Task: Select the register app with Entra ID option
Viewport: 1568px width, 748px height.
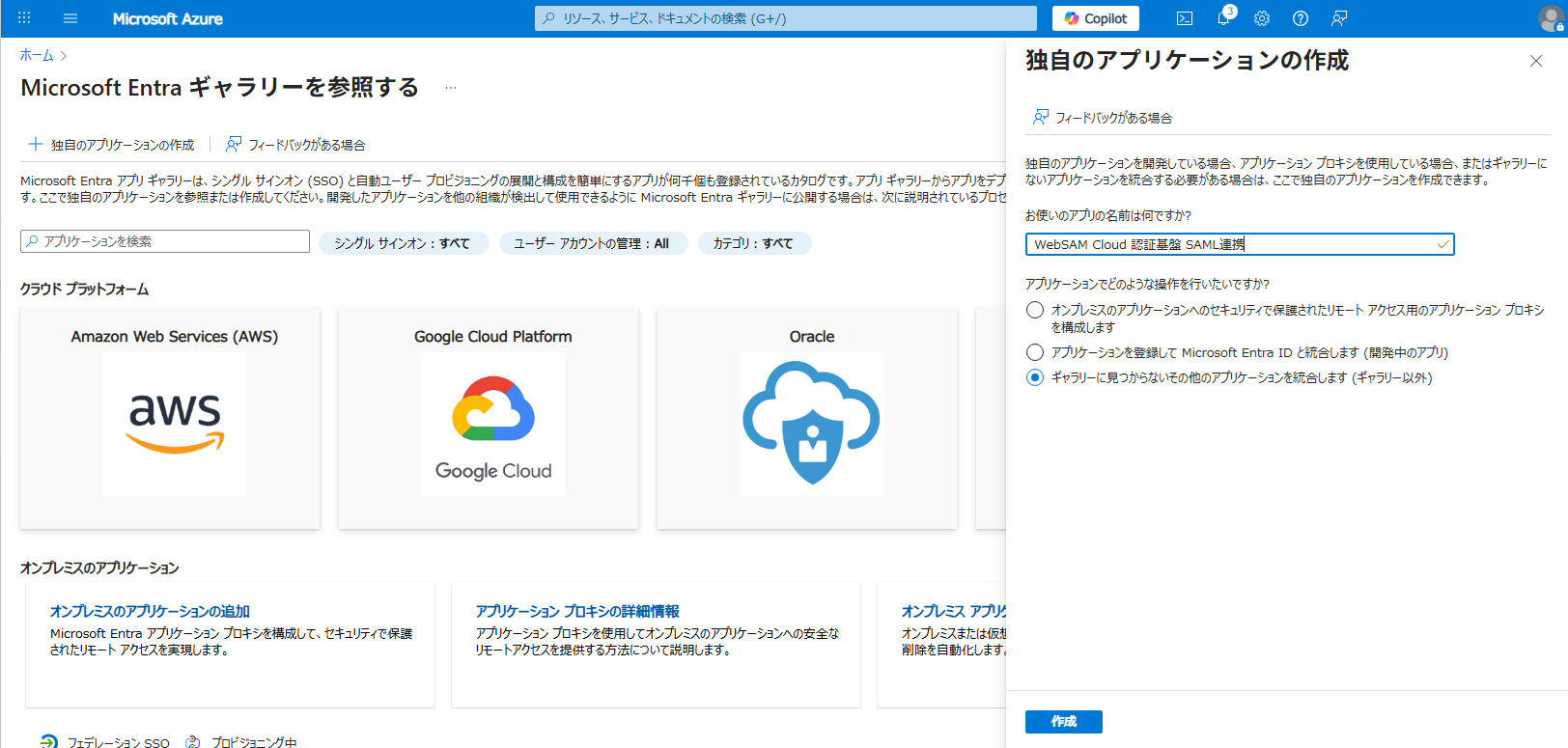Action: tap(1035, 352)
